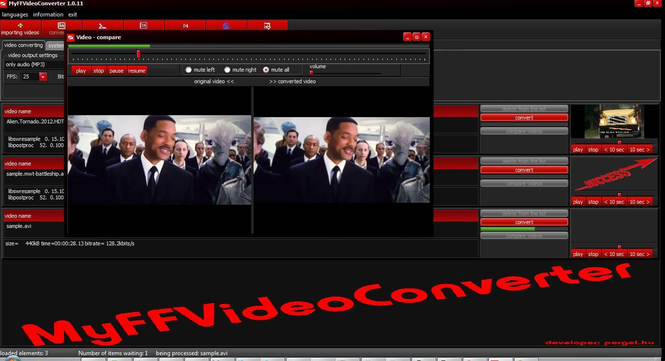
Task: Click stop under the yellow truck preview
Action: (x=593, y=149)
